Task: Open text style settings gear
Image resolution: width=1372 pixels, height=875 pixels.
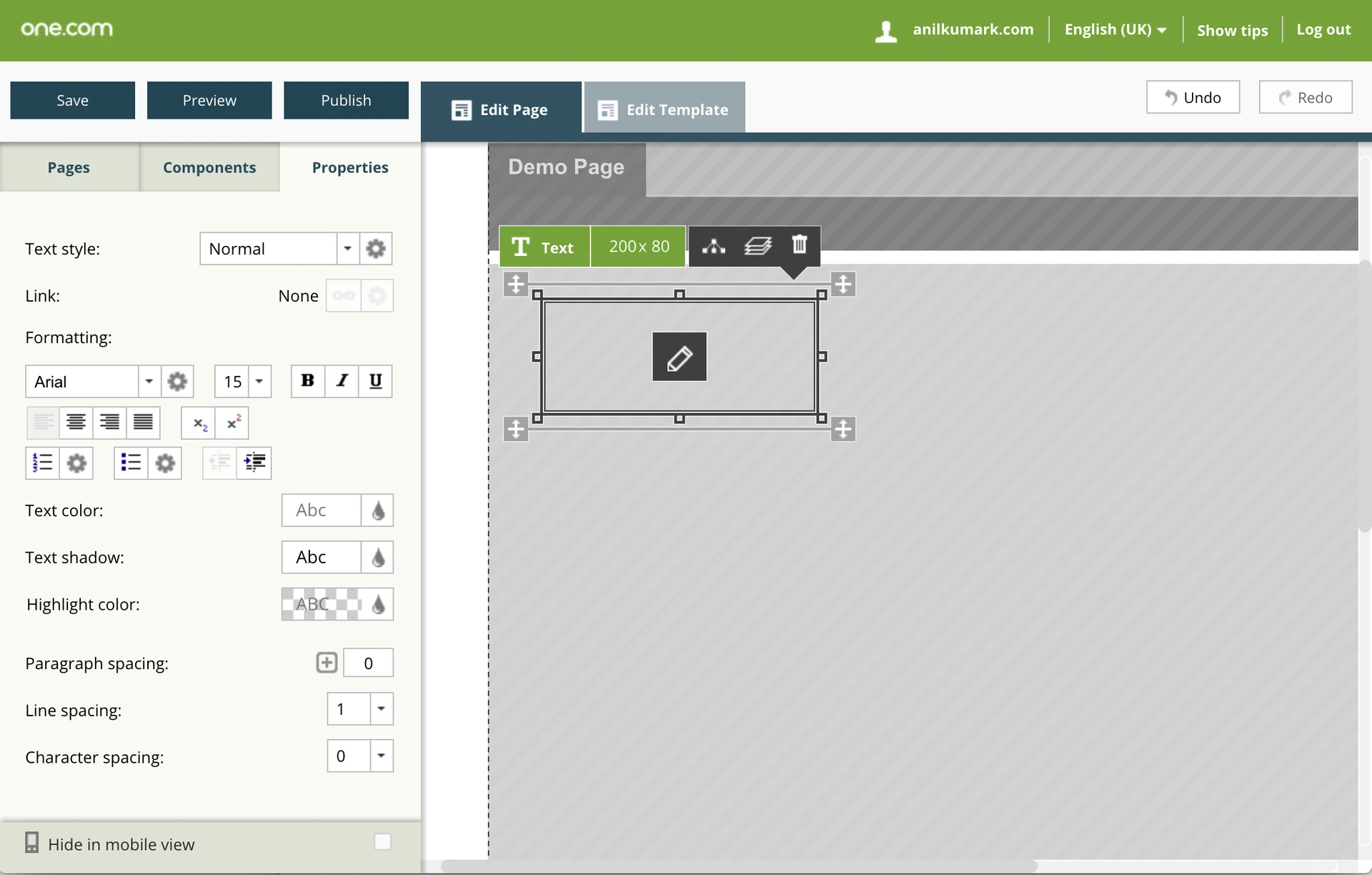Action: click(x=376, y=249)
